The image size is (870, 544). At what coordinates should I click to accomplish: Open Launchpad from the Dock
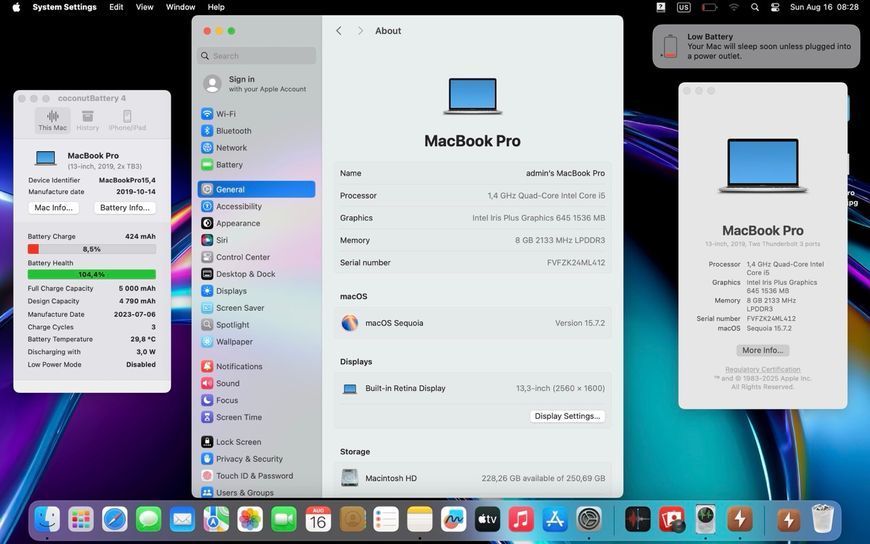pos(81,520)
